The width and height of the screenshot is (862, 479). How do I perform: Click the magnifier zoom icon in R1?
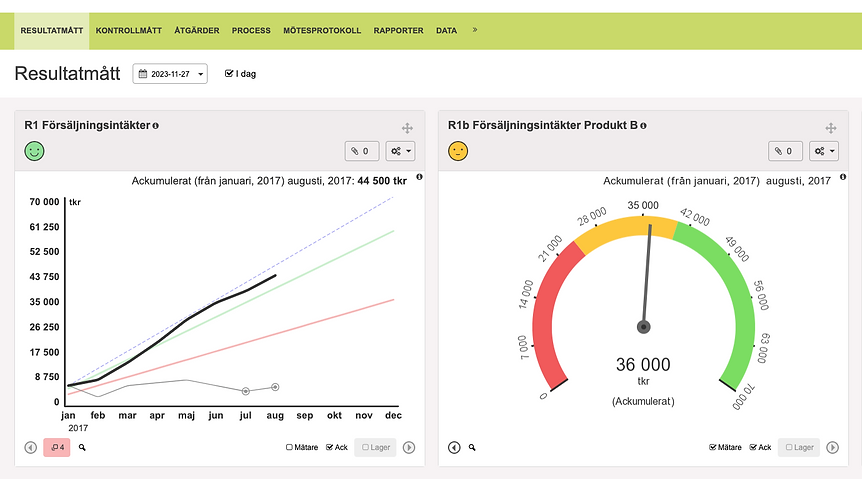pos(82,448)
